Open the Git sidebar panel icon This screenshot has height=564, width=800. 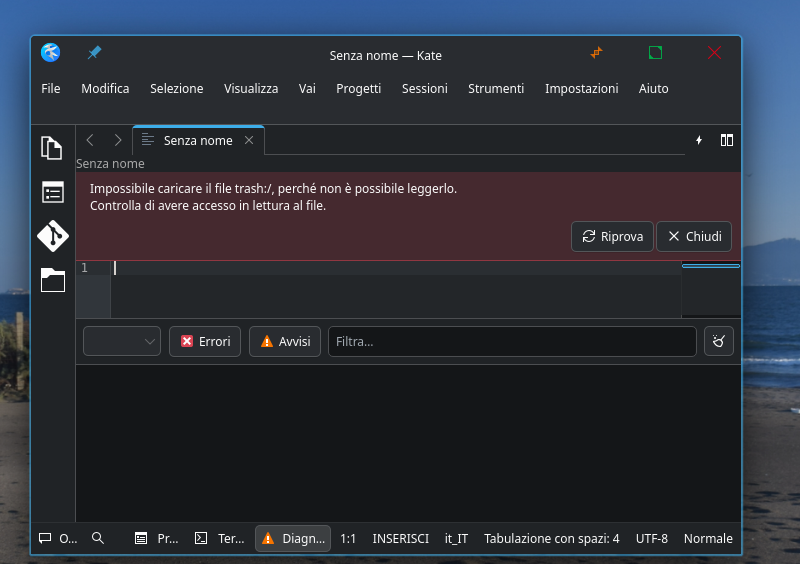[x=52, y=236]
